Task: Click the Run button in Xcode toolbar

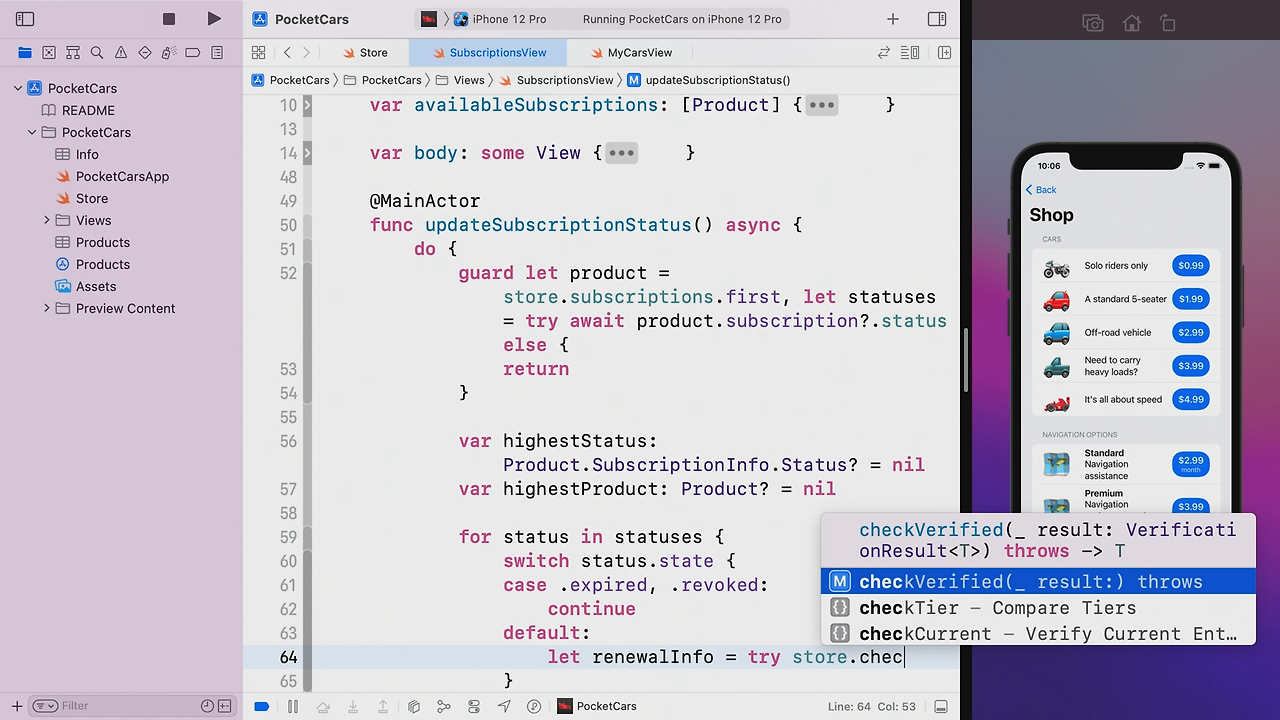Action: (x=214, y=19)
